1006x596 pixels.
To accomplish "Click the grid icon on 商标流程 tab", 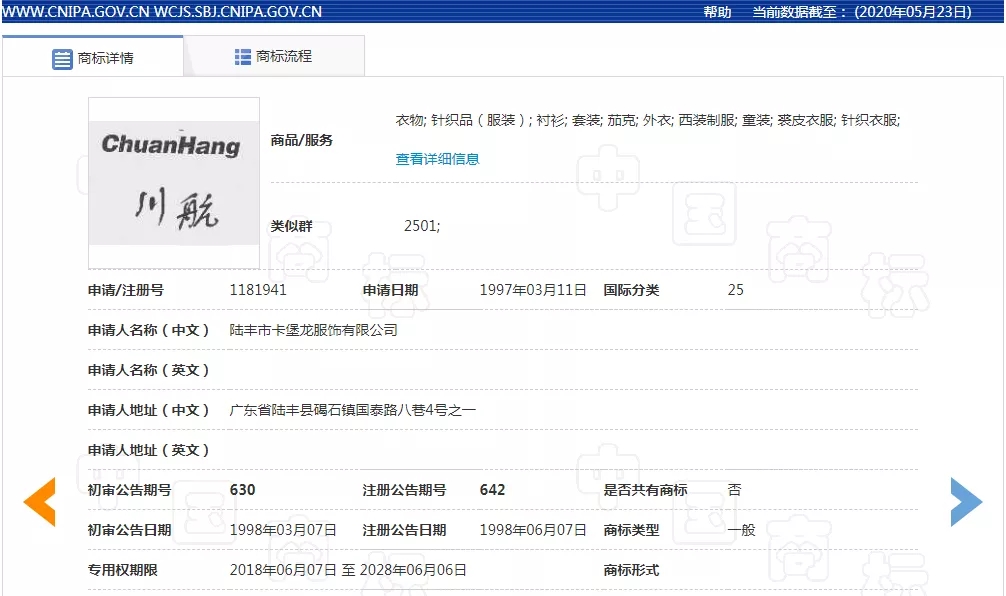I will pyautogui.click(x=243, y=57).
